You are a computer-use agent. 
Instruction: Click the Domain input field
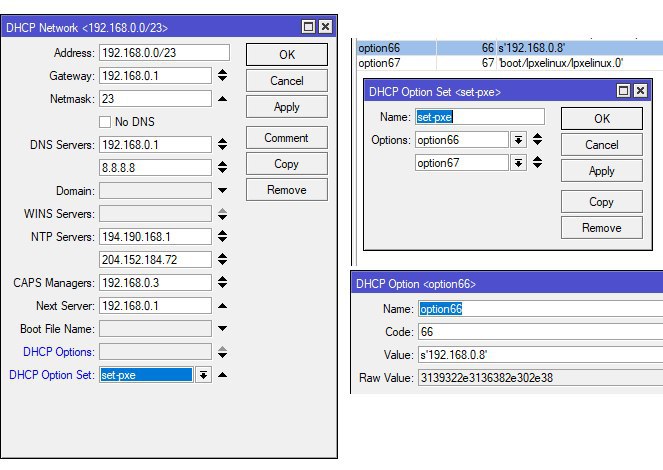155,191
